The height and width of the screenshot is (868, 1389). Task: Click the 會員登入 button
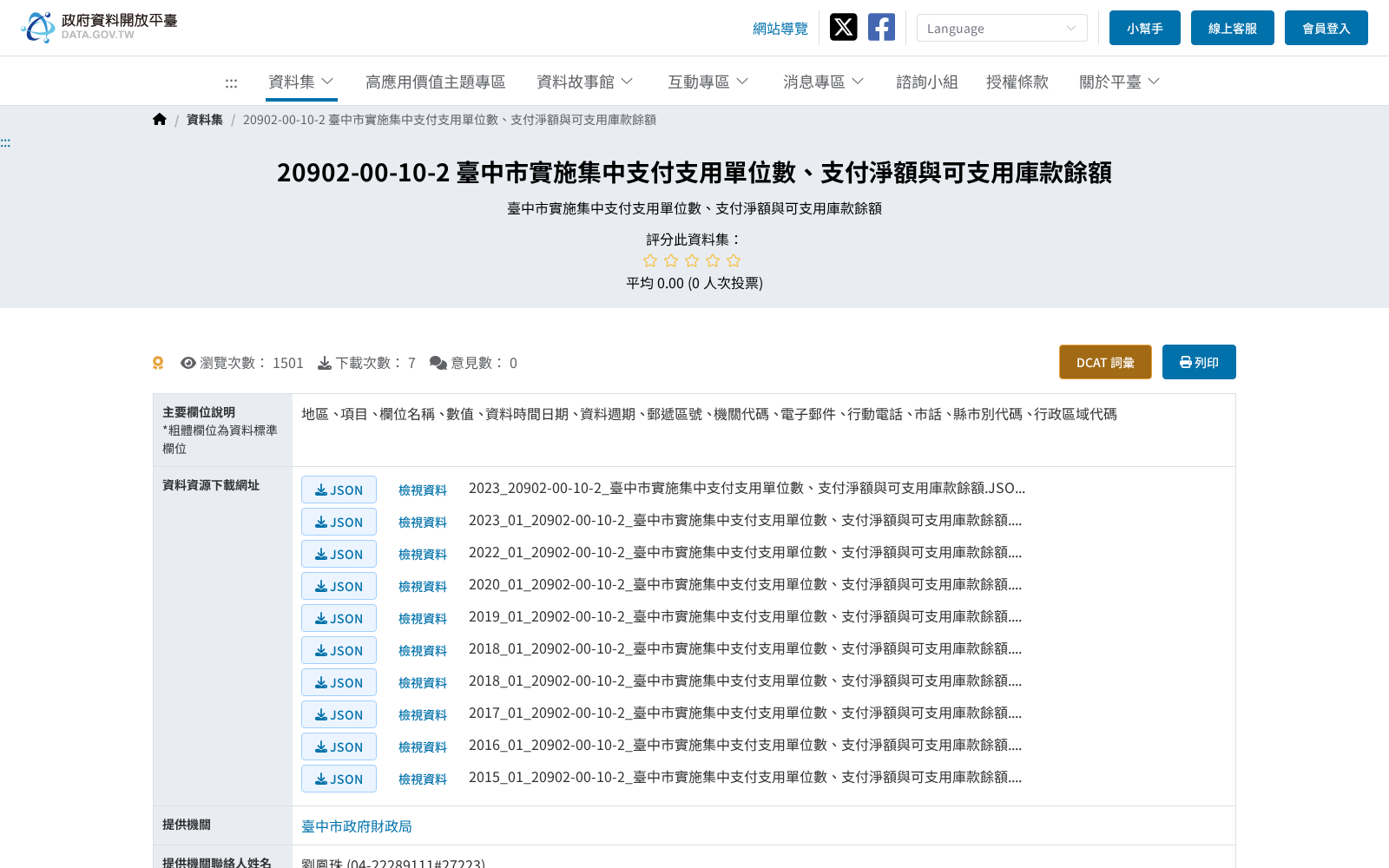click(1326, 28)
